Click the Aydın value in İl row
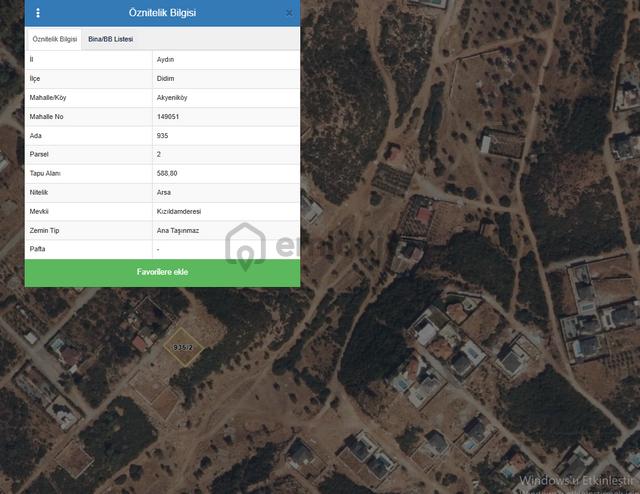 click(165, 60)
